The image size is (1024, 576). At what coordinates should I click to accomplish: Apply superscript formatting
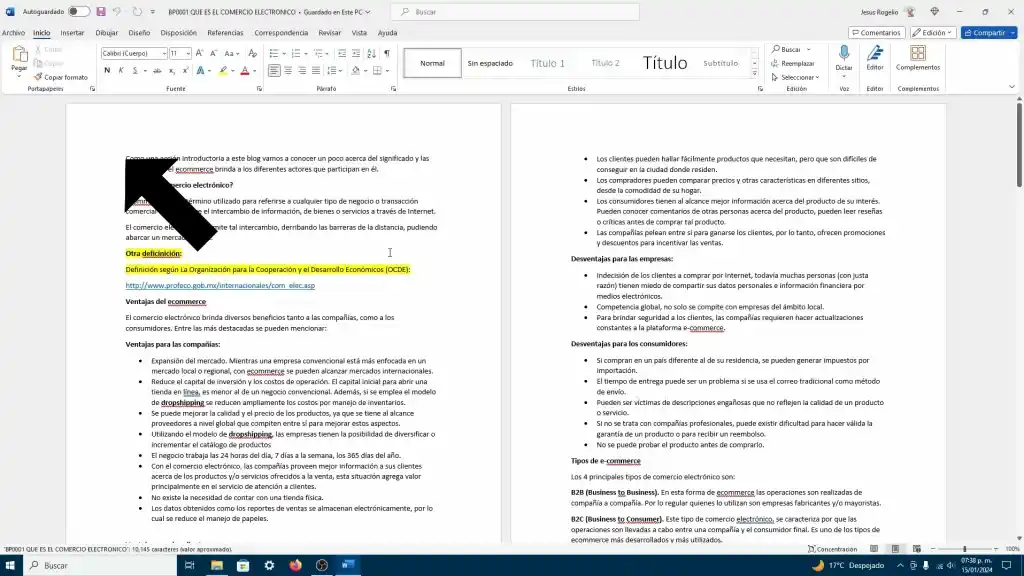185,71
